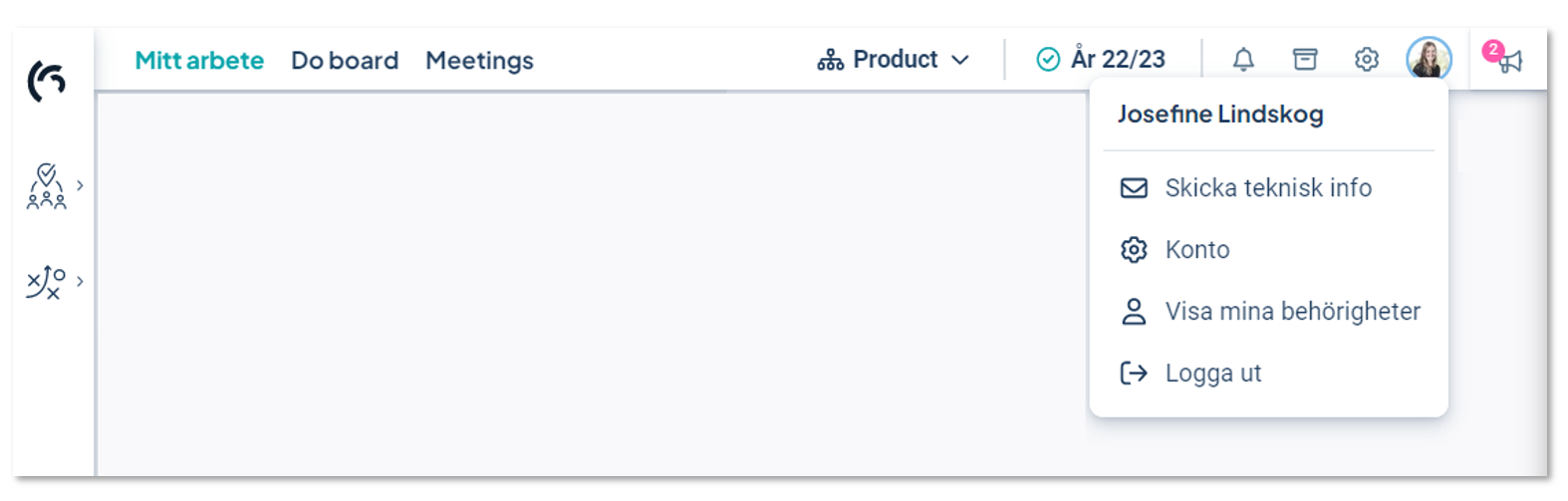This screenshot has height=501, width=1568.
Task: Click the org hierarchy icon beside Product
Action: [830, 61]
